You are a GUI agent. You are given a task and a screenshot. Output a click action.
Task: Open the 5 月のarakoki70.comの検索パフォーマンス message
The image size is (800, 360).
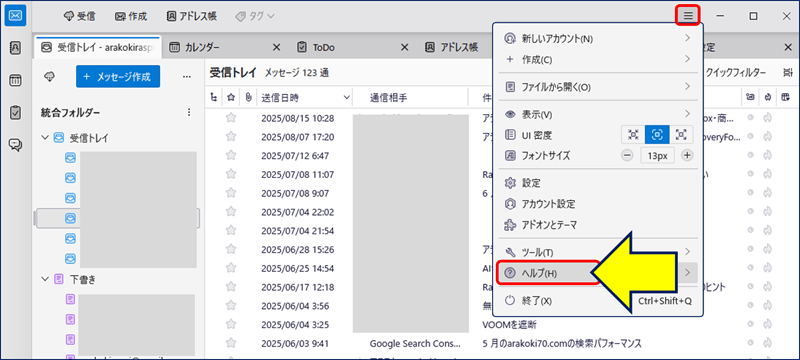click(x=562, y=343)
